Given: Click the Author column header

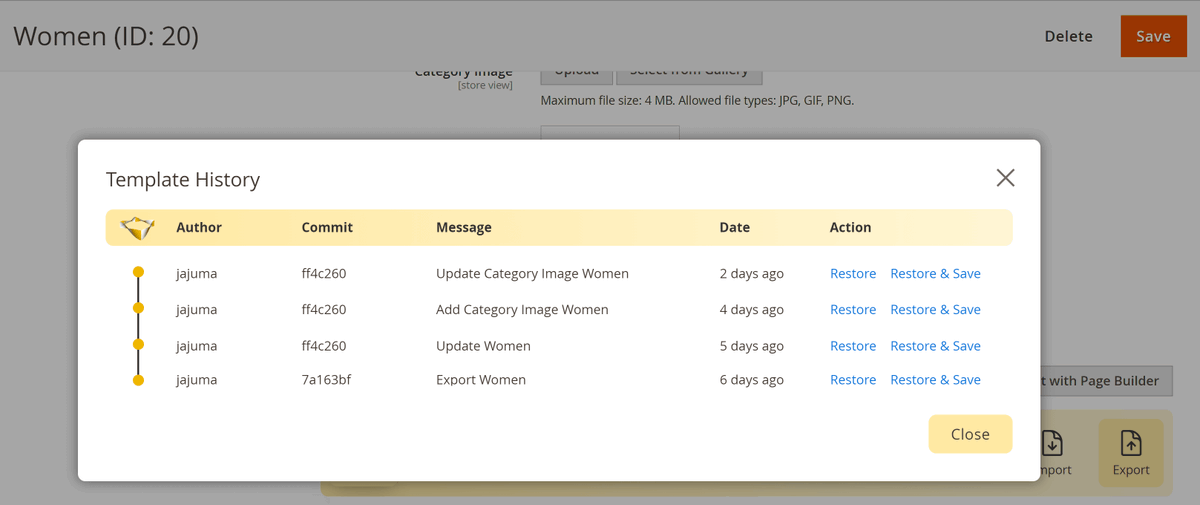Looking at the screenshot, I should point(199,228).
